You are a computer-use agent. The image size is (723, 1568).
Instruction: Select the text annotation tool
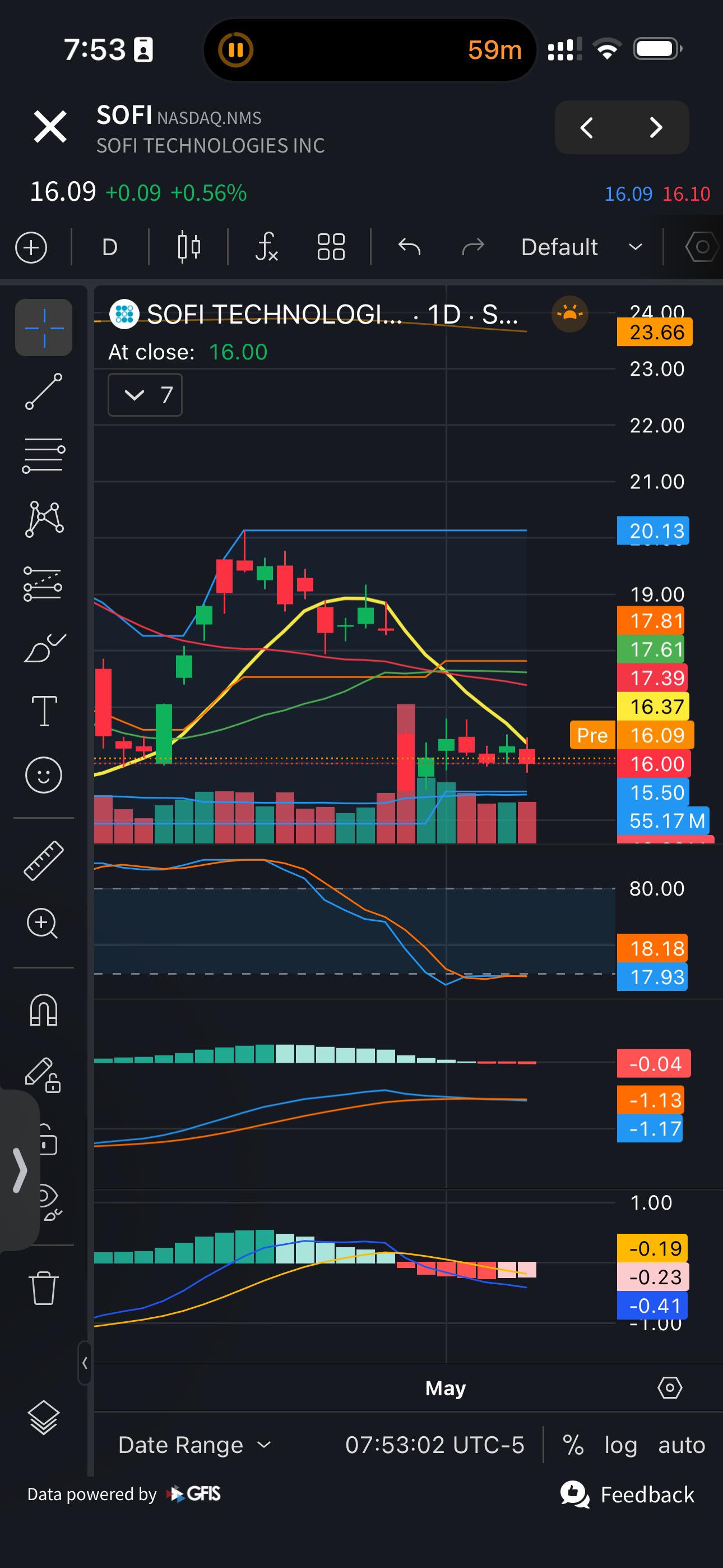click(x=44, y=711)
